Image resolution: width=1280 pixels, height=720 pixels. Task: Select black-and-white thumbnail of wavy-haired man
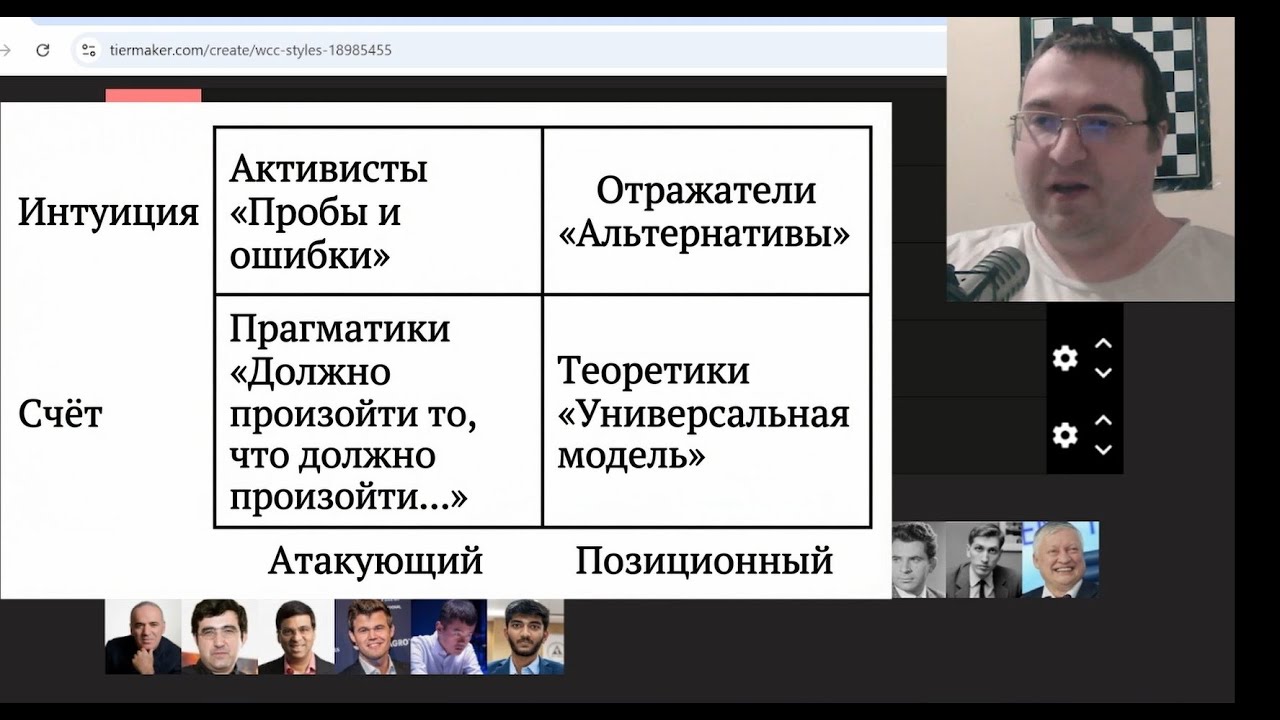(x=918, y=560)
